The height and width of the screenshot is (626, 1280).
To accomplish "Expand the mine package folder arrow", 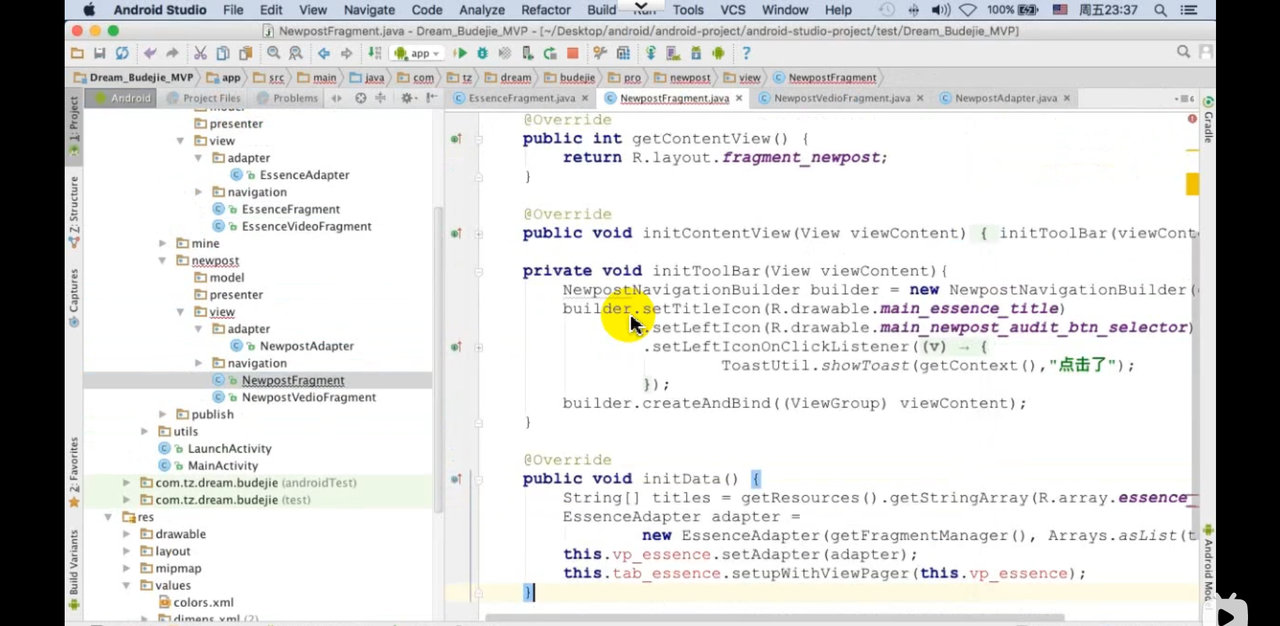I will click(163, 243).
